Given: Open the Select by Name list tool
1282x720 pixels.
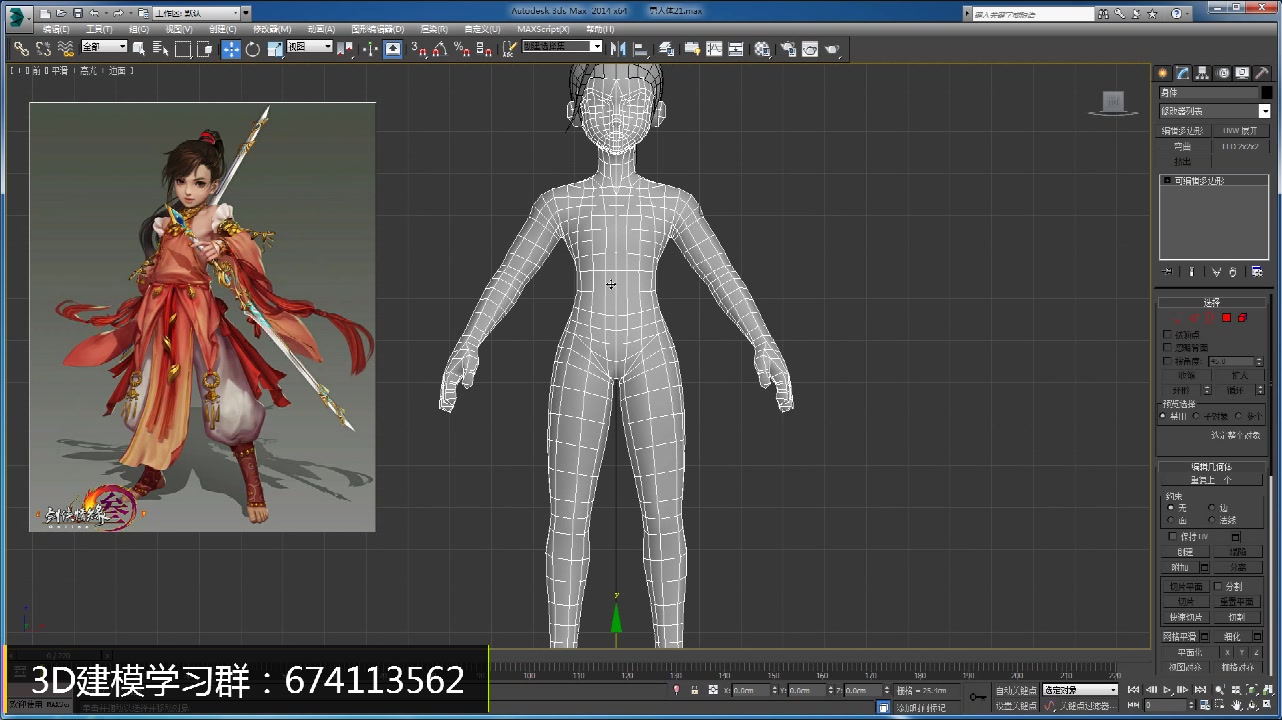Looking at the screenshot, I should (x=160, y=48).
